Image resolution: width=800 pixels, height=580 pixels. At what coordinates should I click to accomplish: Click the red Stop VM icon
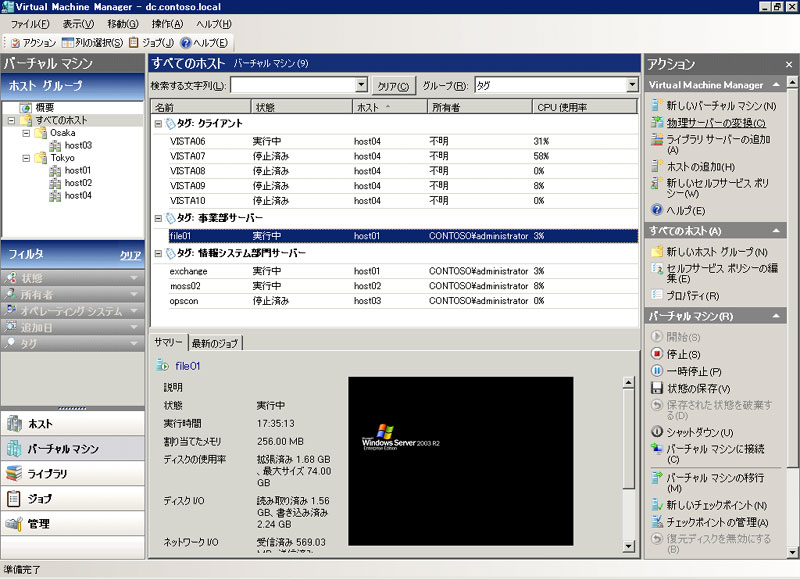pos(657,354)
